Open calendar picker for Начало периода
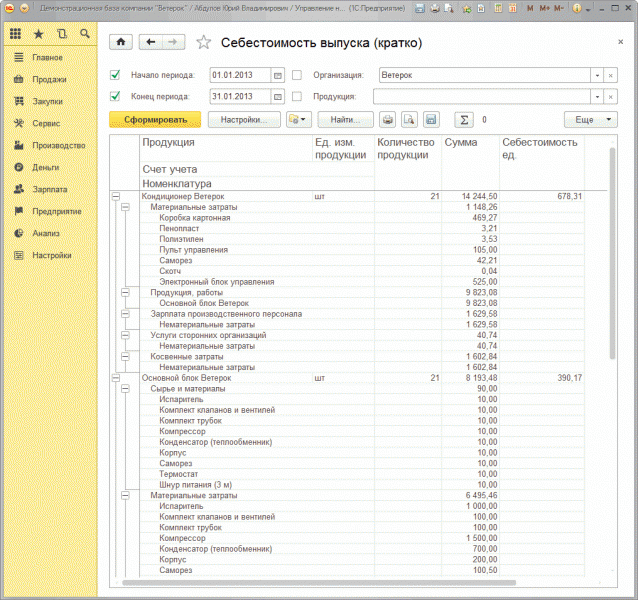The image size is (638, 600). [x=277, y=75]
